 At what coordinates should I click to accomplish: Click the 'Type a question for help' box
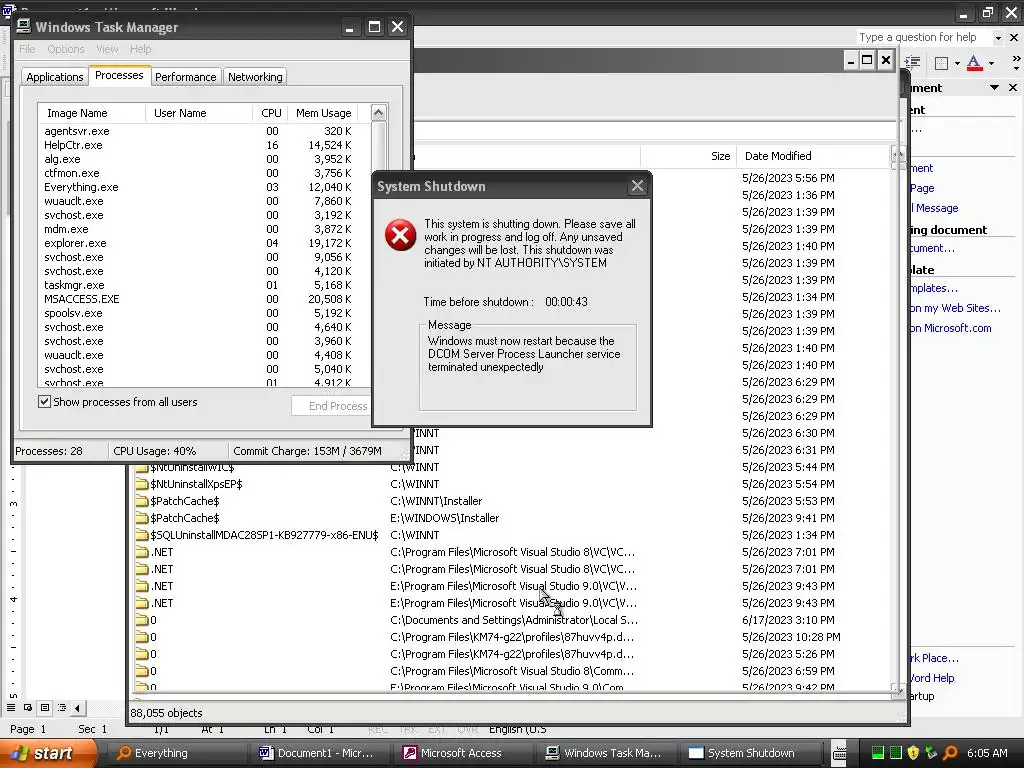click(x=924, y=37)
